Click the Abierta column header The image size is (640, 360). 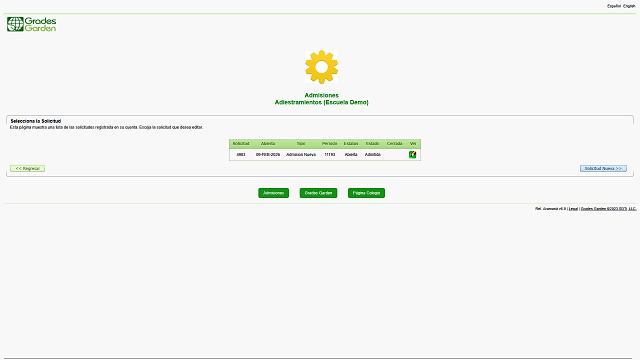[x=268, y=144]
